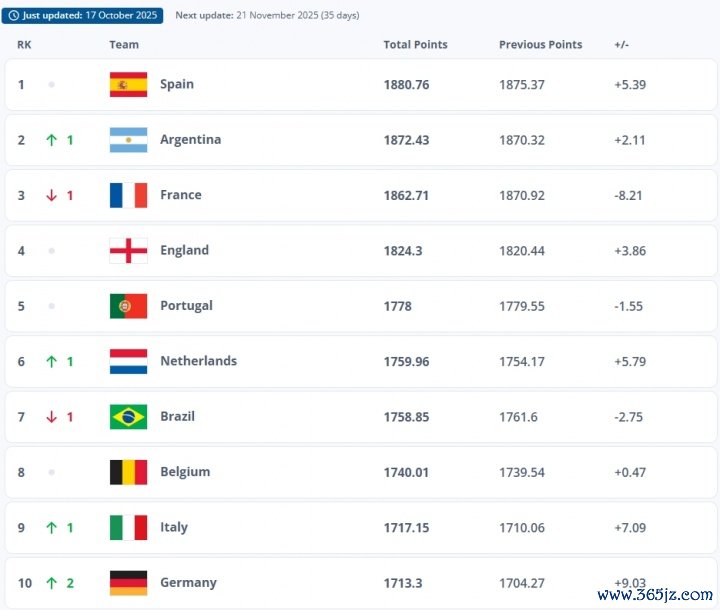The width and height of the screenshot is (720, 610).
Task: Click the green up arrow for Argentina
Action: coord(51,140)
